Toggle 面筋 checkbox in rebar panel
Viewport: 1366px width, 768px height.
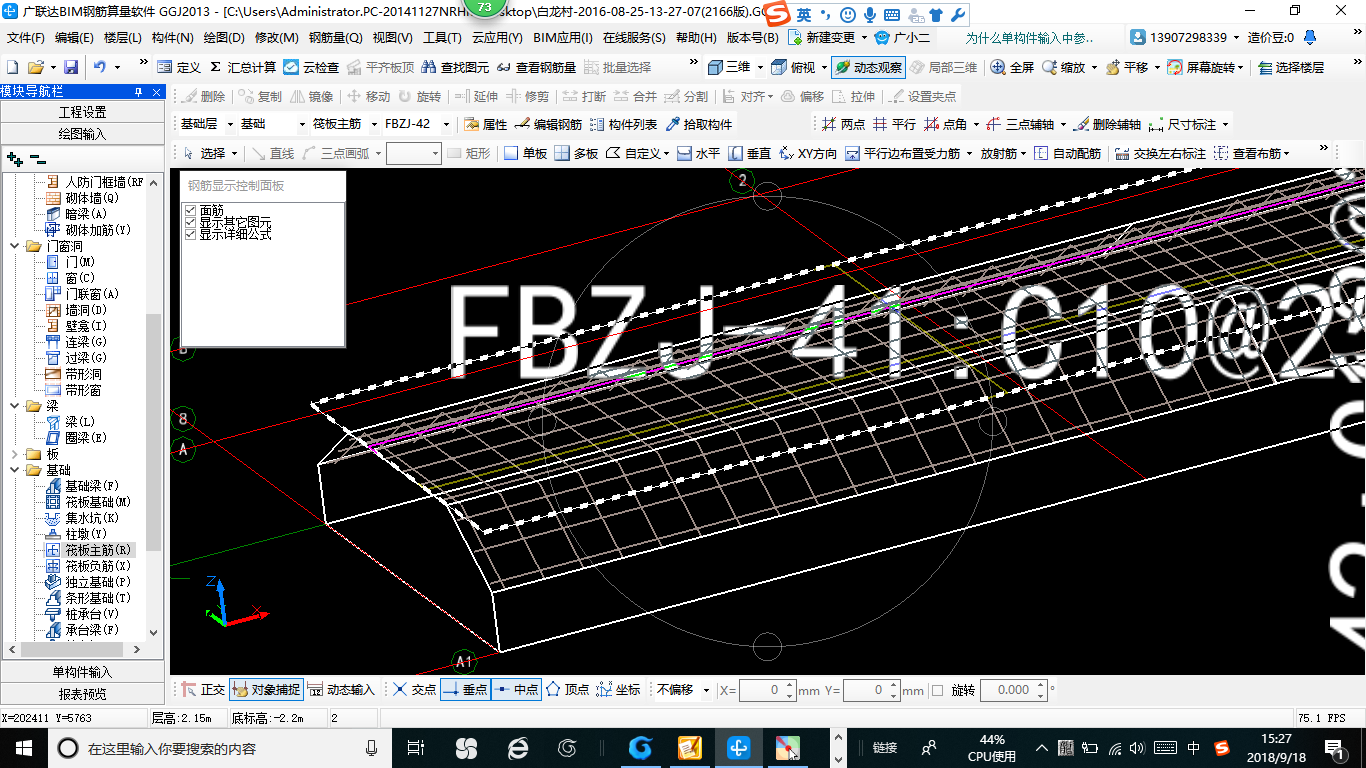190,210
